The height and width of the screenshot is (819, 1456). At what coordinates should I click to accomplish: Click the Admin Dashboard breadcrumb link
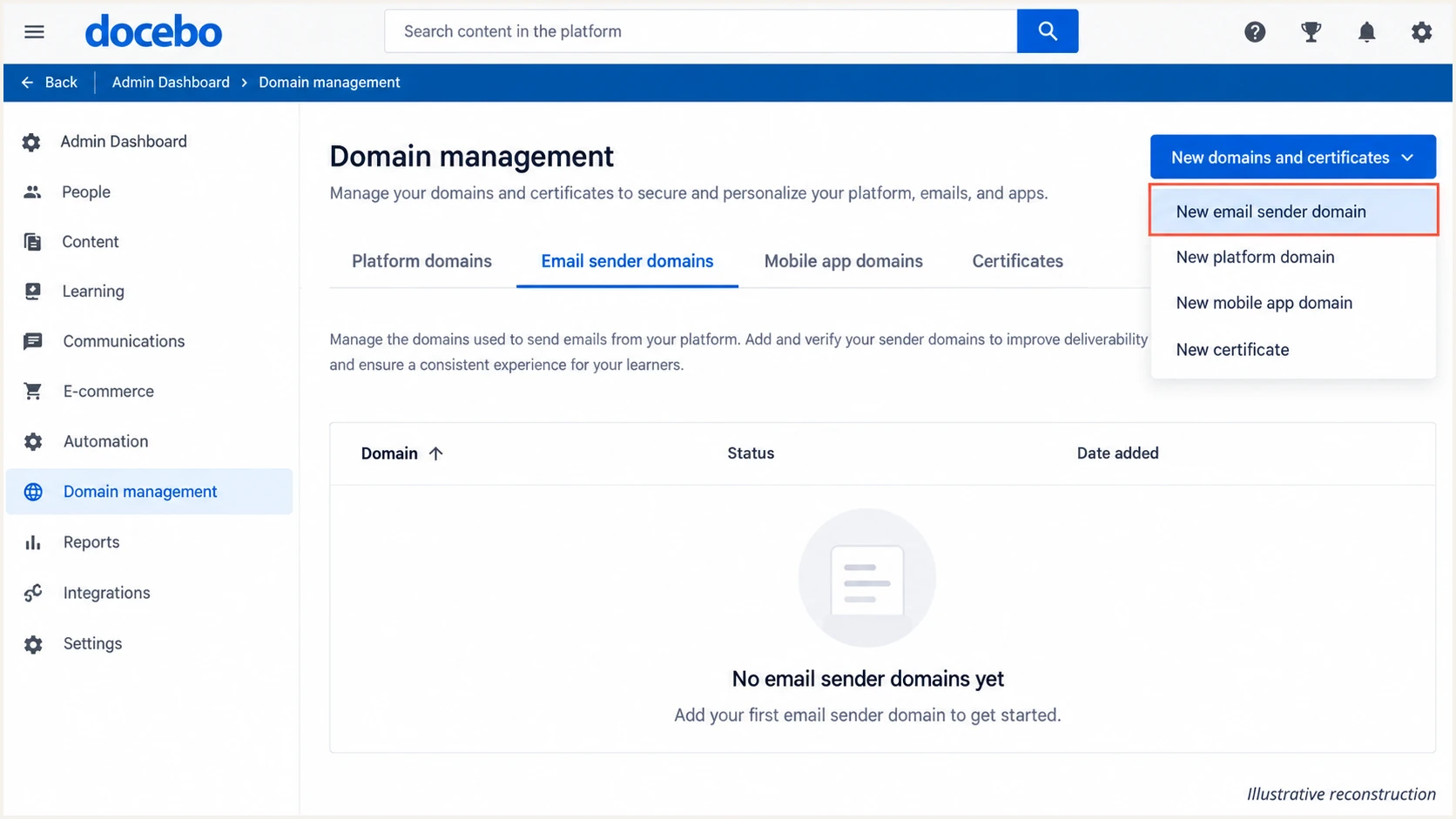tap(171, 82)
